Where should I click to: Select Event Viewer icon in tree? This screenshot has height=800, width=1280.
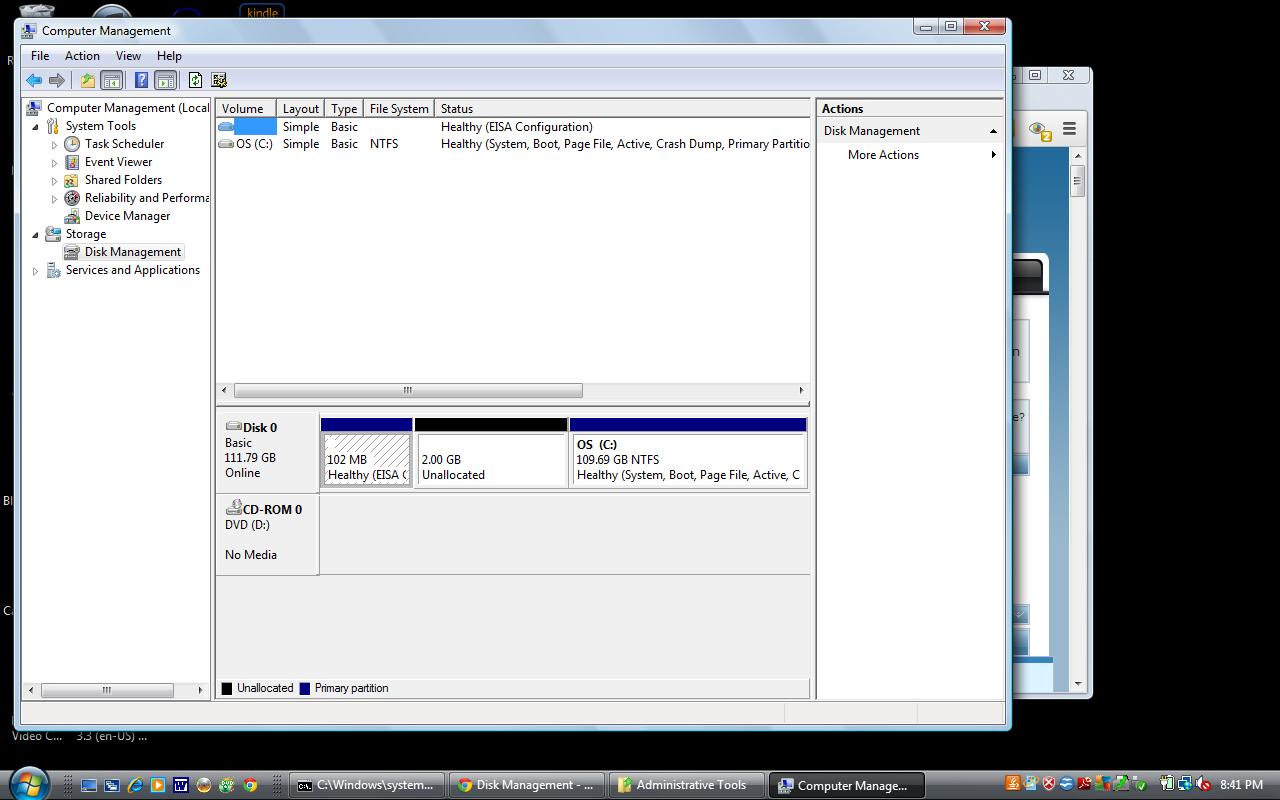click(72, 162)
